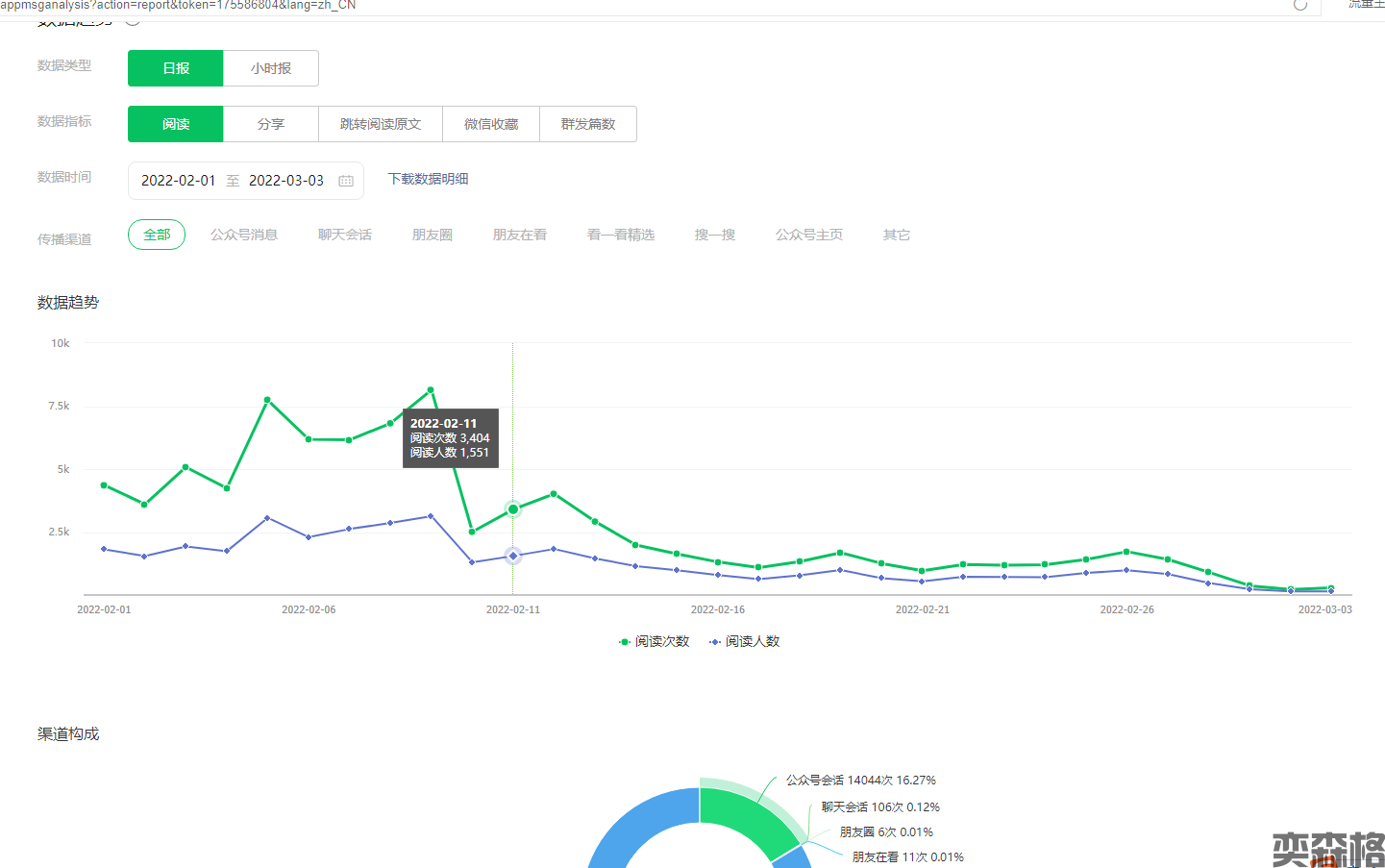Screen dimensions: 1385x868
Task: Click the blue 阅读人数 legend marker
Action: point(714,642)
